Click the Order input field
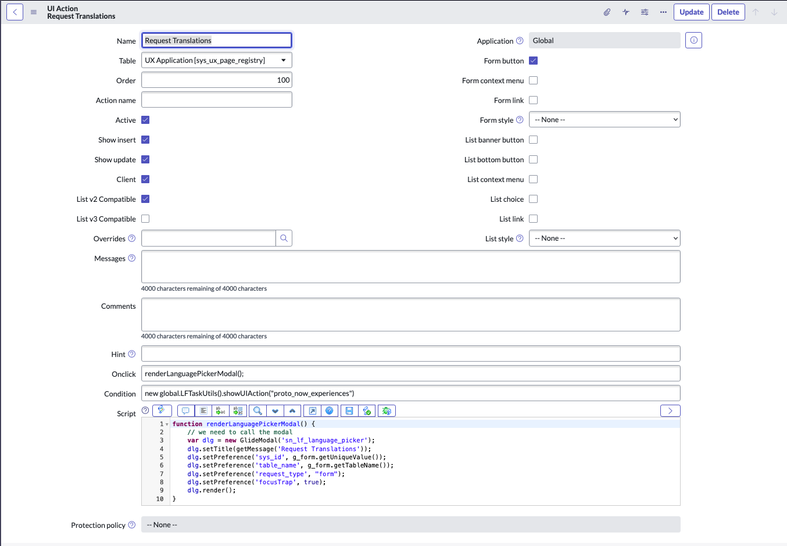 [x=217, y=80]
